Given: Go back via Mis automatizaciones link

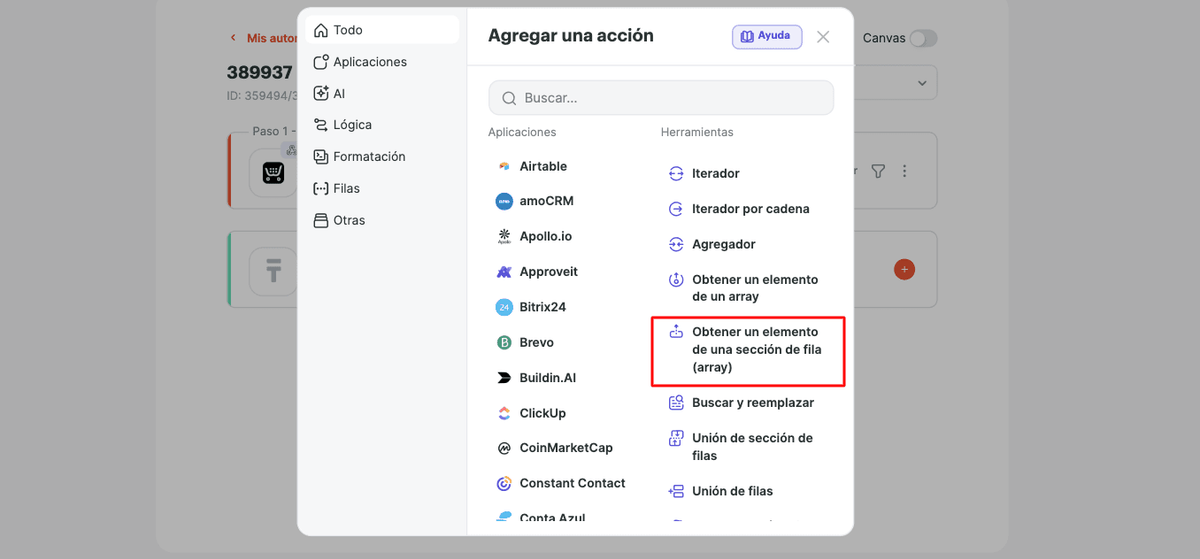Looking at the screenshot, I should (x=264, y=38).
